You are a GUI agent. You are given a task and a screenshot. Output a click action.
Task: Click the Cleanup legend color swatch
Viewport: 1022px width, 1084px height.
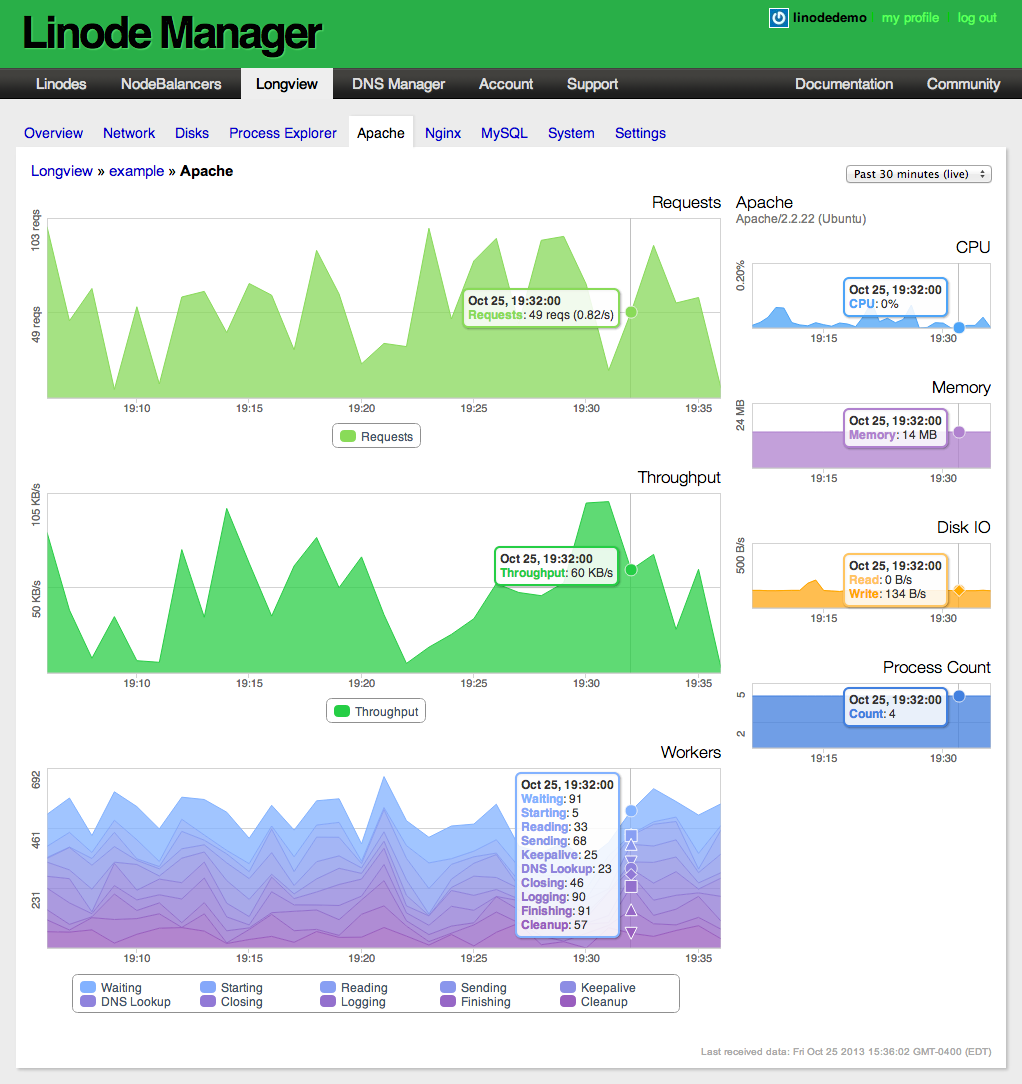pos(568,1002)
